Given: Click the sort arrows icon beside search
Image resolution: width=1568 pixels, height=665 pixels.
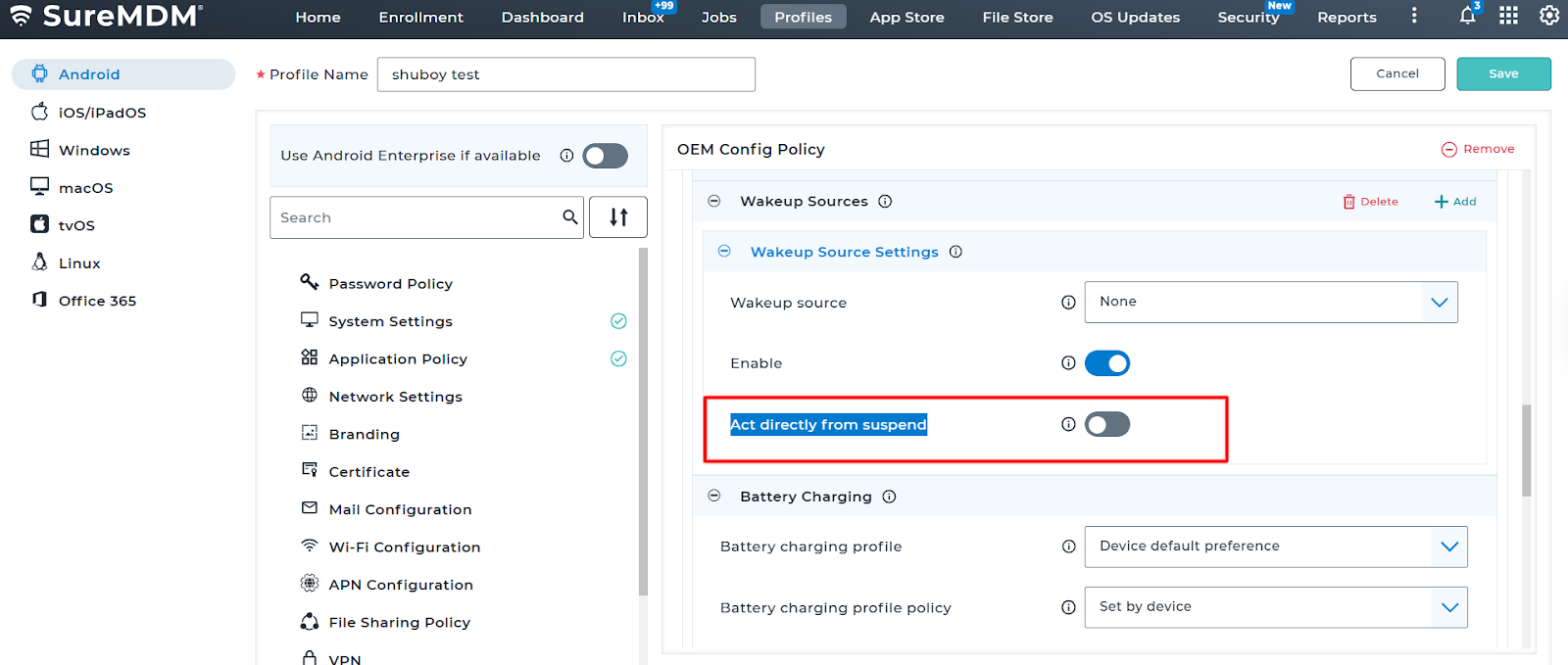Looking at the screenshot, I should pyautogui.click(x=618, y=217).
